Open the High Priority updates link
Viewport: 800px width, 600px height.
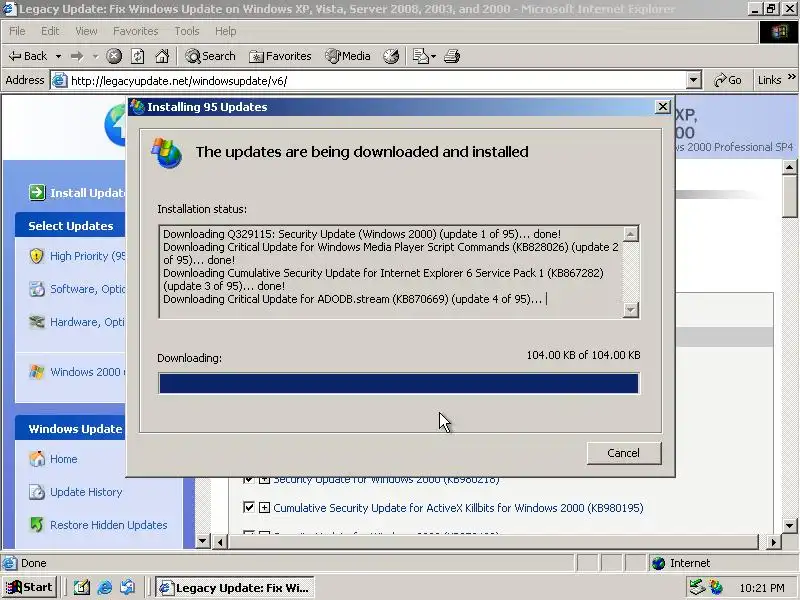[x=87, y=256]
